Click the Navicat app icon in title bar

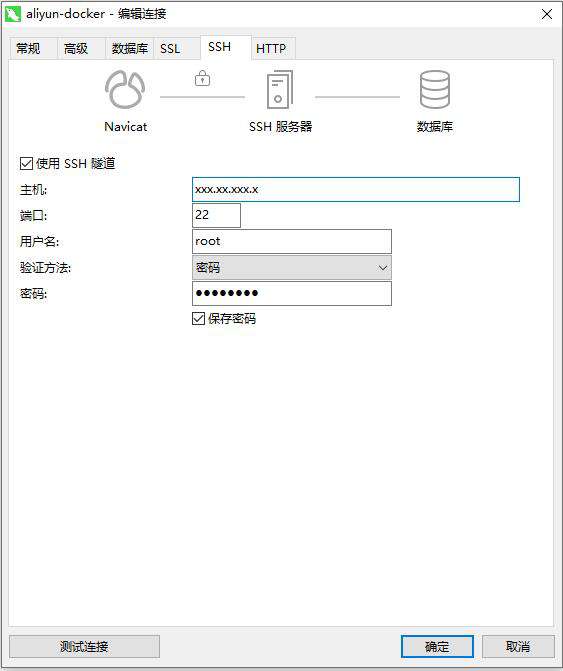(13, 14)
